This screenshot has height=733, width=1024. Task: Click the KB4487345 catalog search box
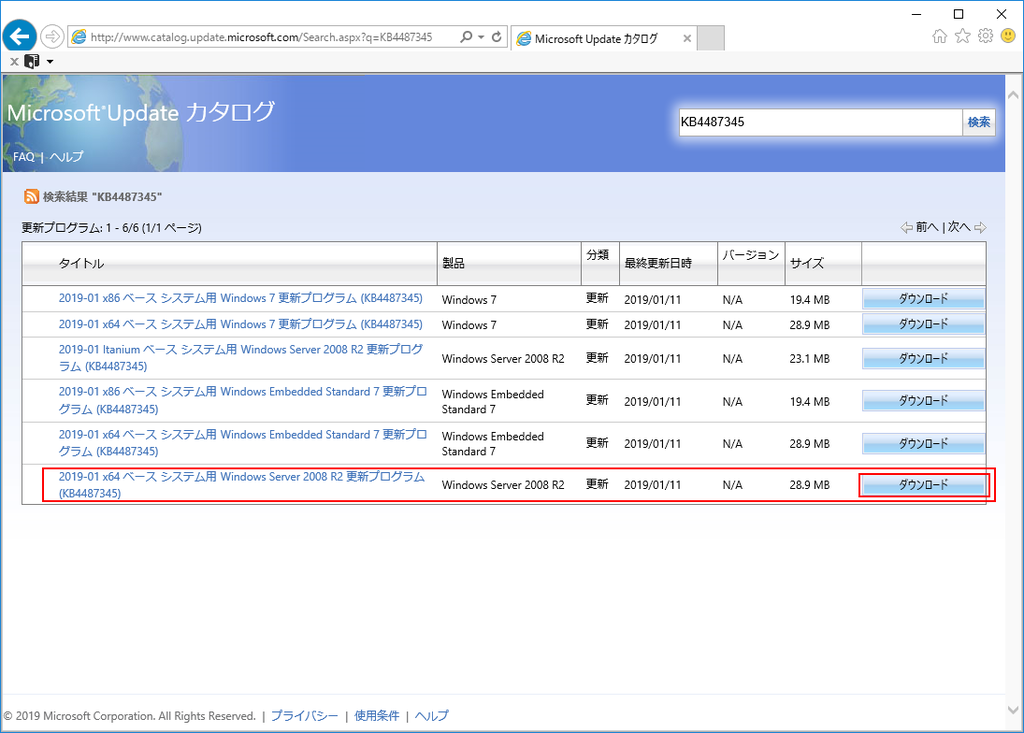pos(820,122)
